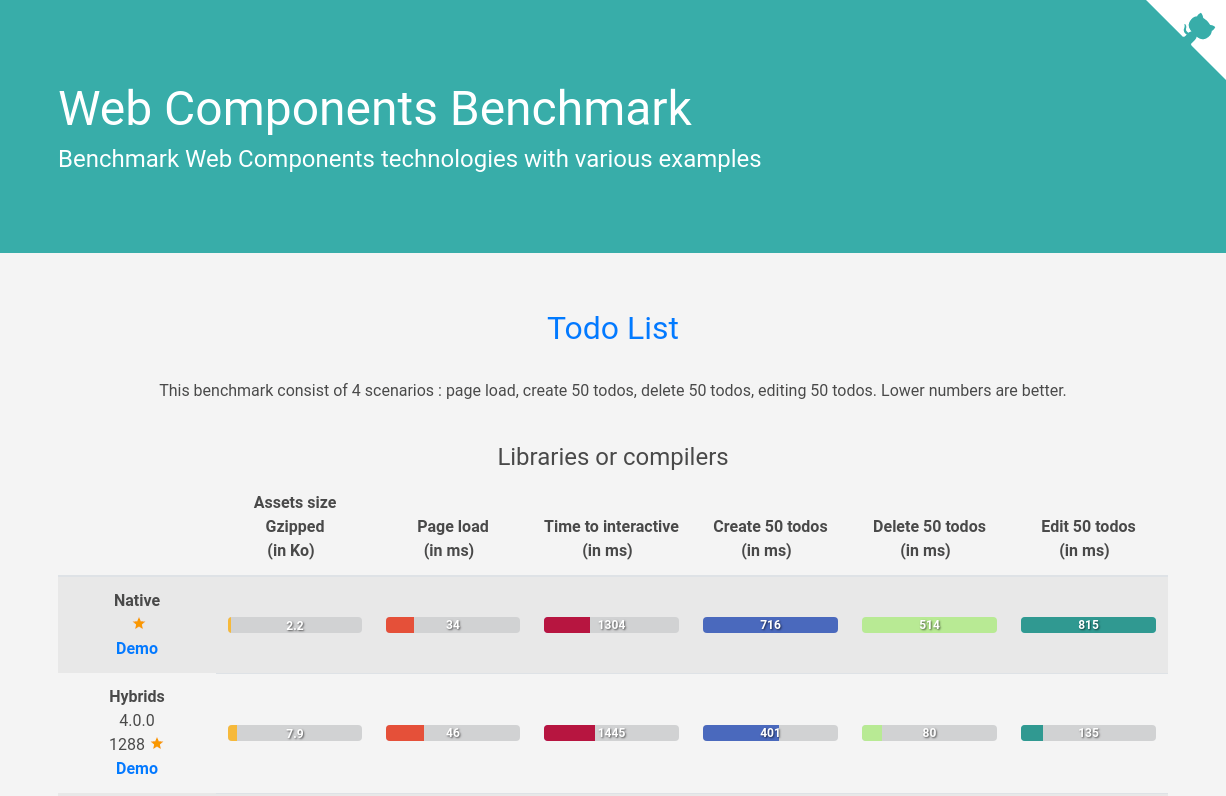Click Native time to interactive bar 1304
Viewport: 1226px width, 796px height.
point(611,625)
